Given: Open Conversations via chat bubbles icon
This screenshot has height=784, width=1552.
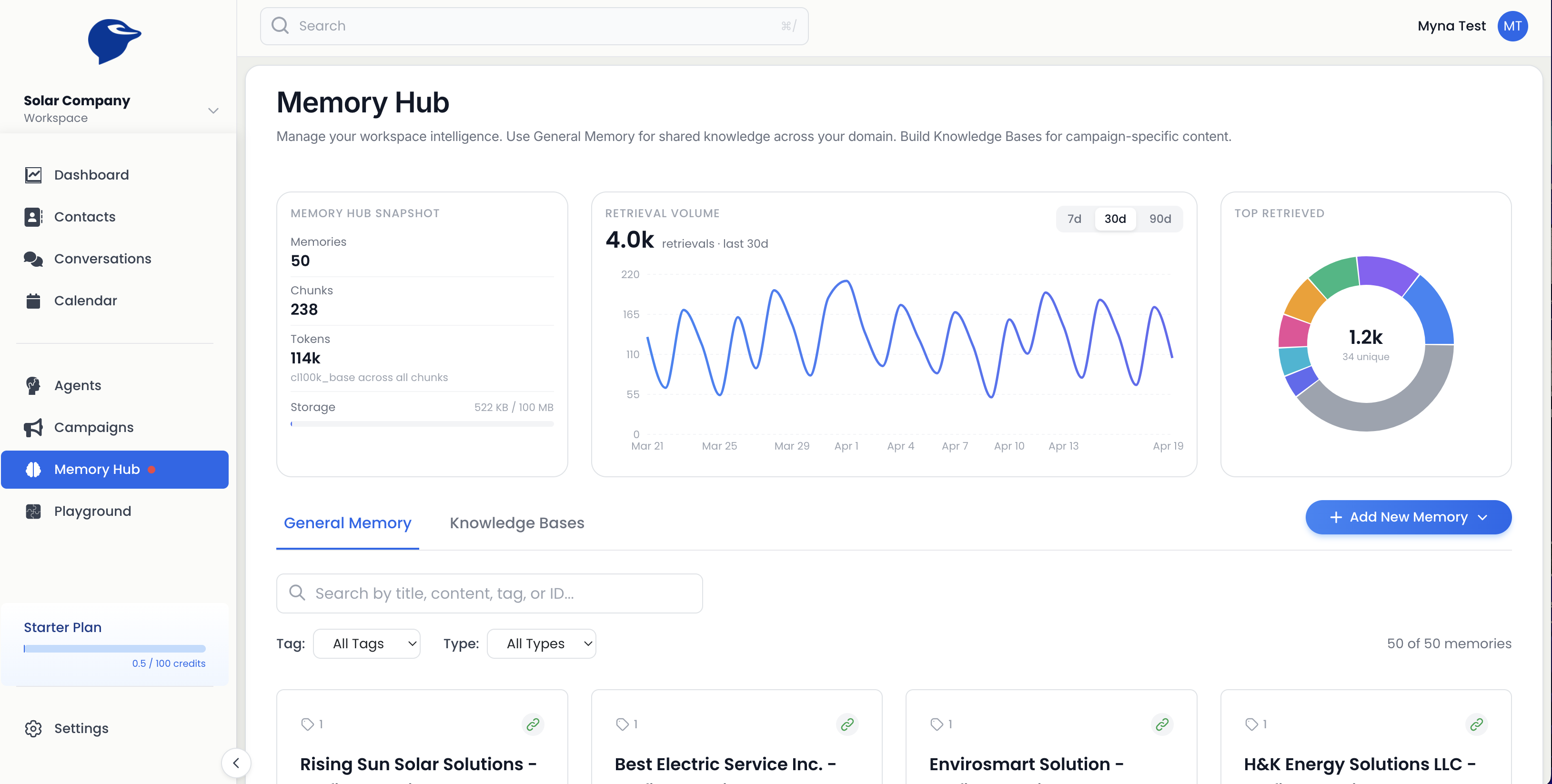Looking at the screenshot, I should 33,259.
